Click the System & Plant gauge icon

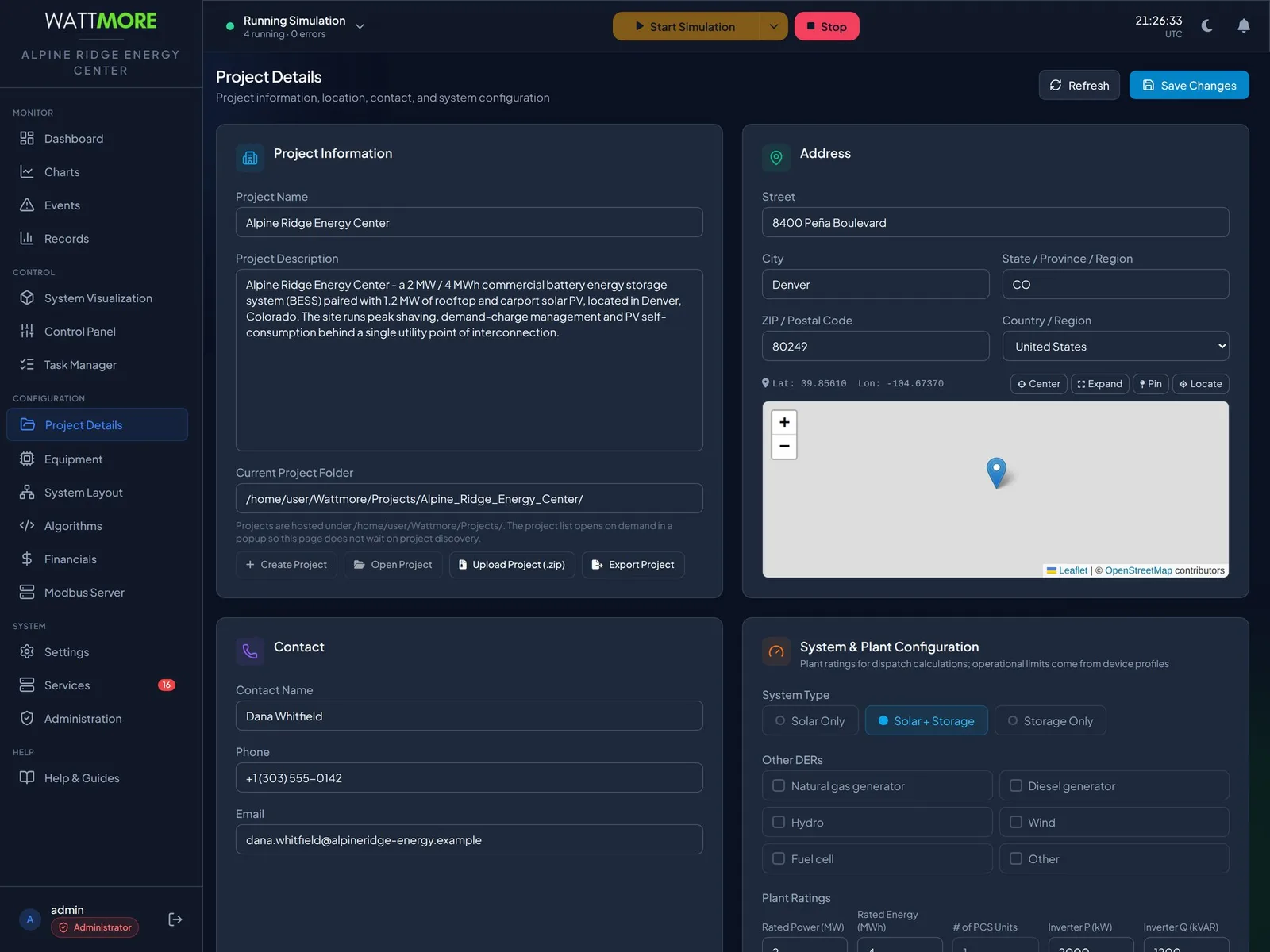776,651
